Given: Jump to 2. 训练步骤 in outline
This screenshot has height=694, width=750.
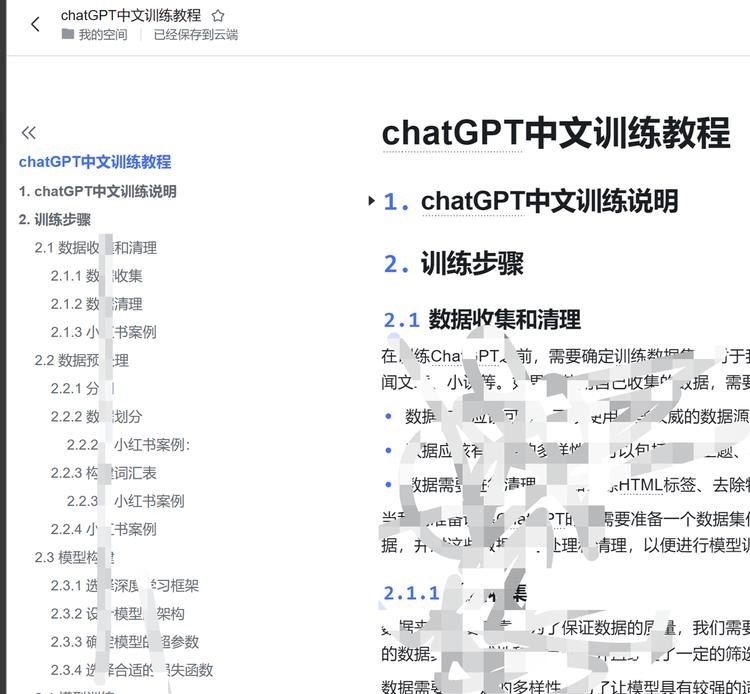Looking at the screenshot, I should 55,220.
